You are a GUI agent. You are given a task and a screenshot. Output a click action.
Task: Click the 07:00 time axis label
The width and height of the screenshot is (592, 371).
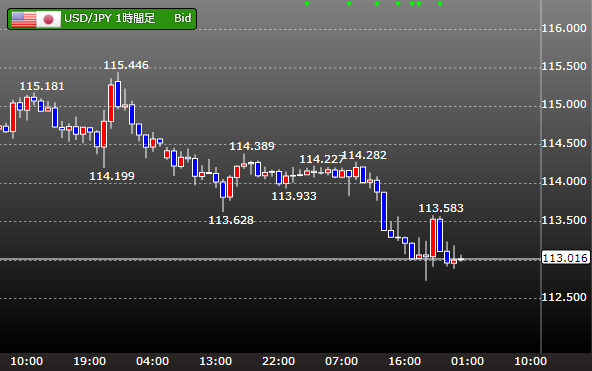click(341, 361)
